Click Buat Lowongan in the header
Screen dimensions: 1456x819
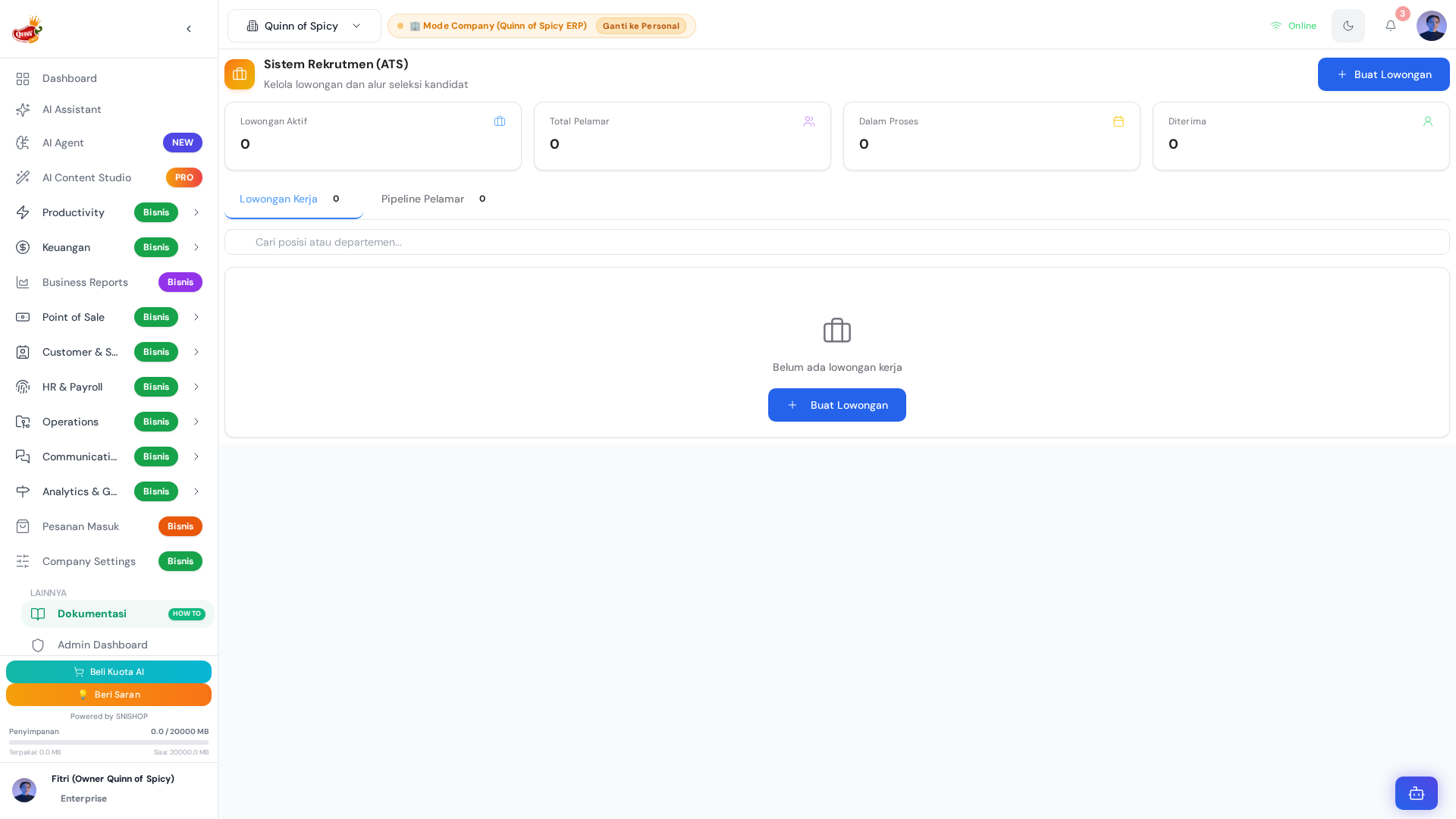[1383, 74]
